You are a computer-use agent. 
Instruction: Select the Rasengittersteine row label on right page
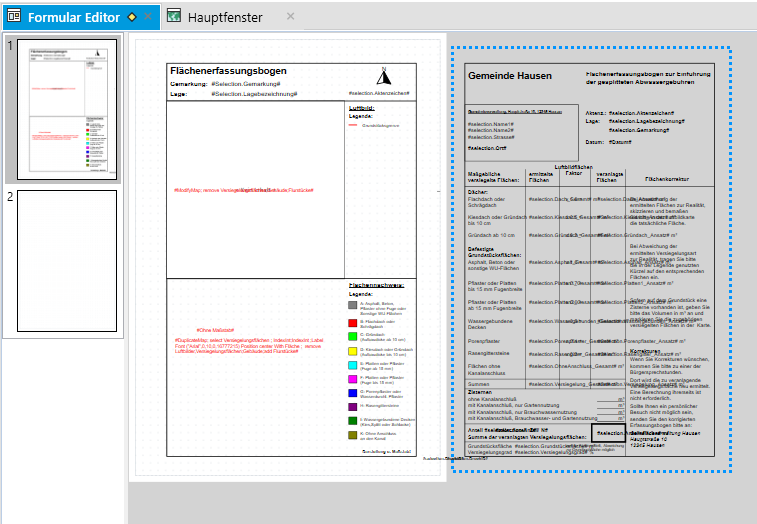[488, 354]
